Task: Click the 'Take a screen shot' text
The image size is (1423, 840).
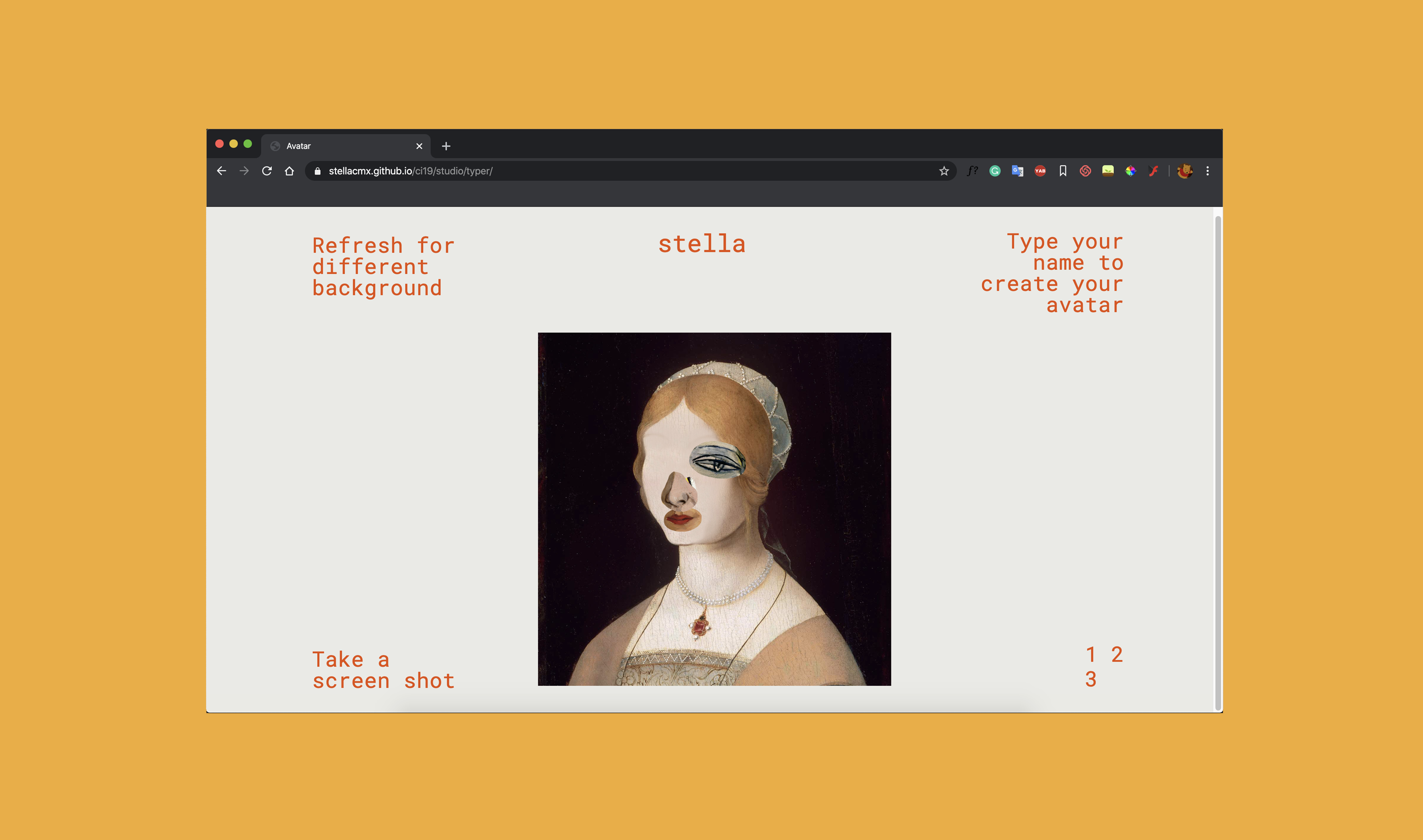Action: click(x=383, y=670)
